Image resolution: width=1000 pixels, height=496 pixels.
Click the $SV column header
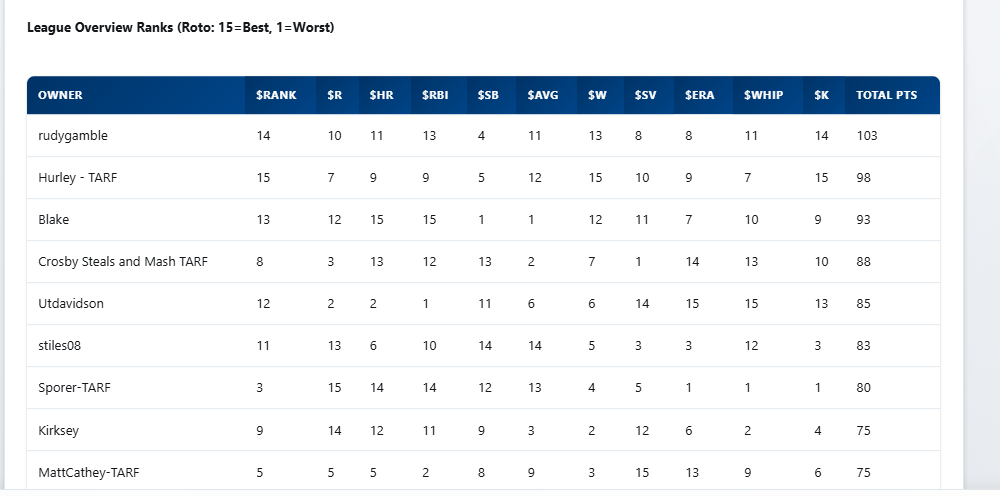click(x=645, y=96)
